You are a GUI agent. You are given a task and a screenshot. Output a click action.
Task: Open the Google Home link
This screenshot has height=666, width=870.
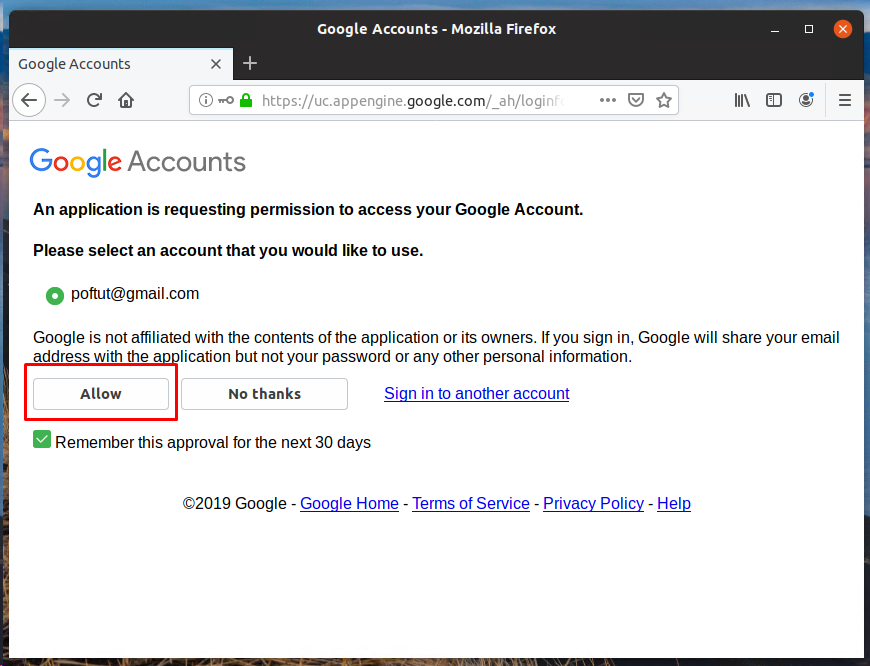[x=350, y=503]
